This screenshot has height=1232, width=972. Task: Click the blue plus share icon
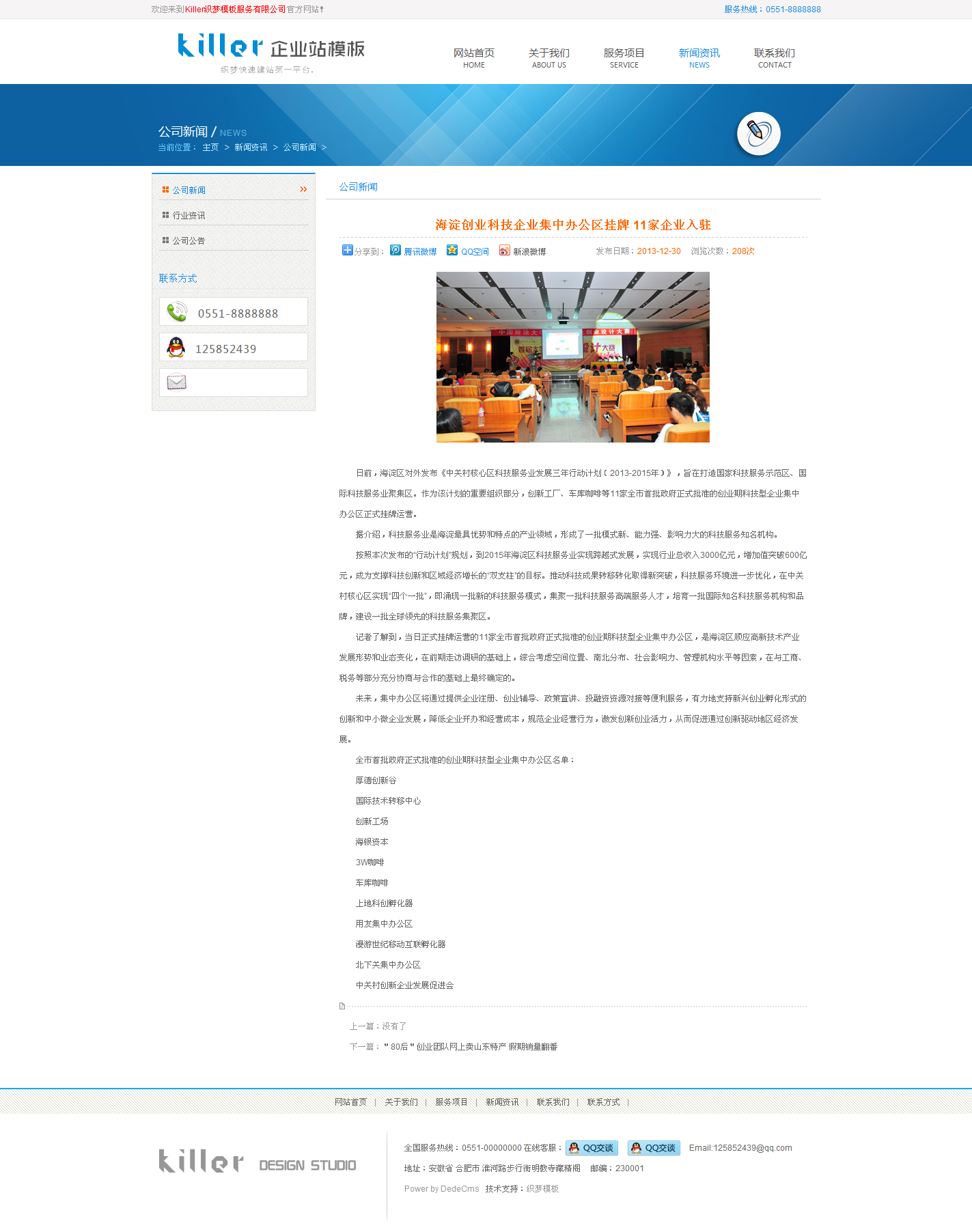[347, 251]
